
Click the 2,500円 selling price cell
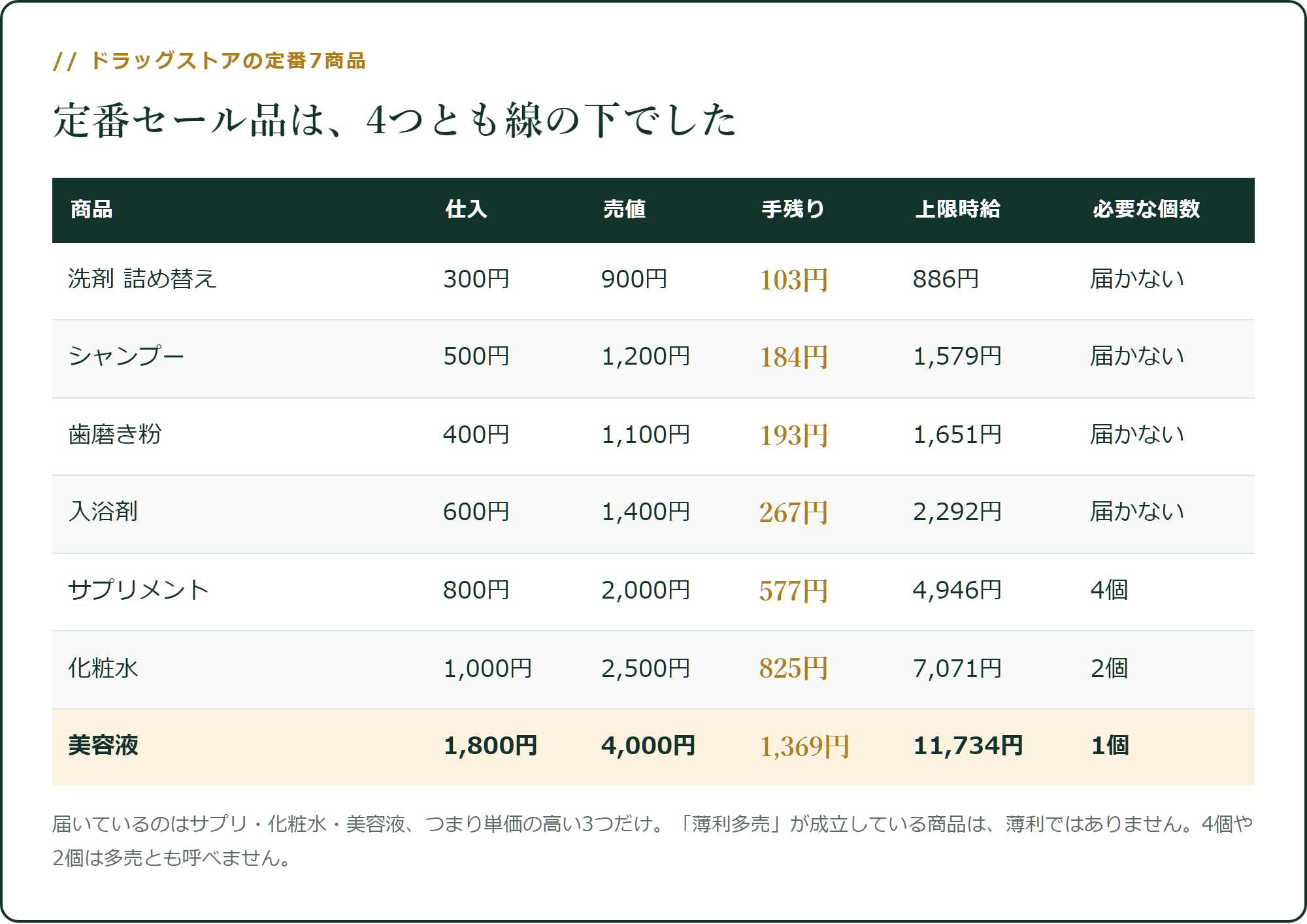pyautogui.click(x=646, y=668)
